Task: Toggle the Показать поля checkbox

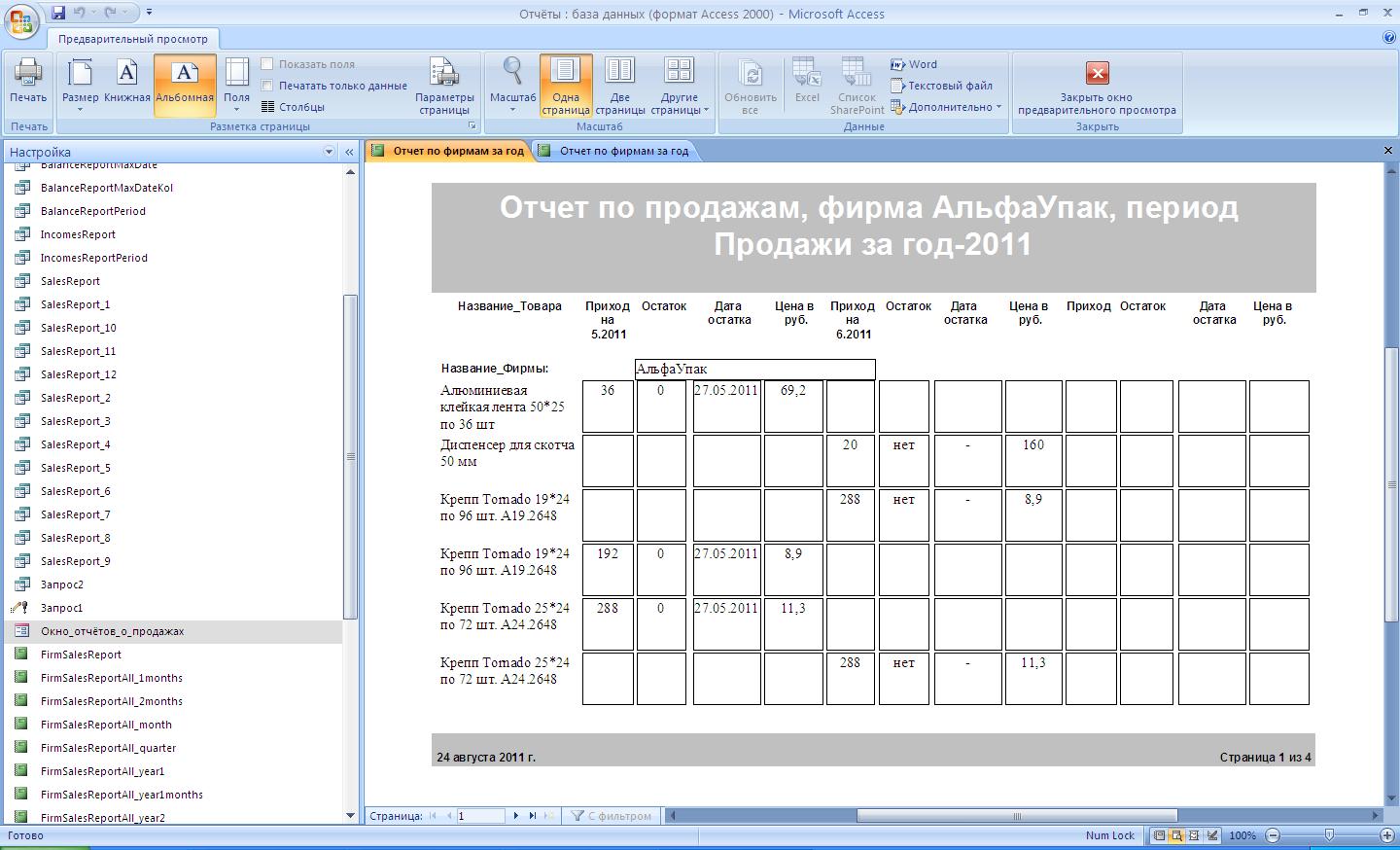Action: click(267, 64)
